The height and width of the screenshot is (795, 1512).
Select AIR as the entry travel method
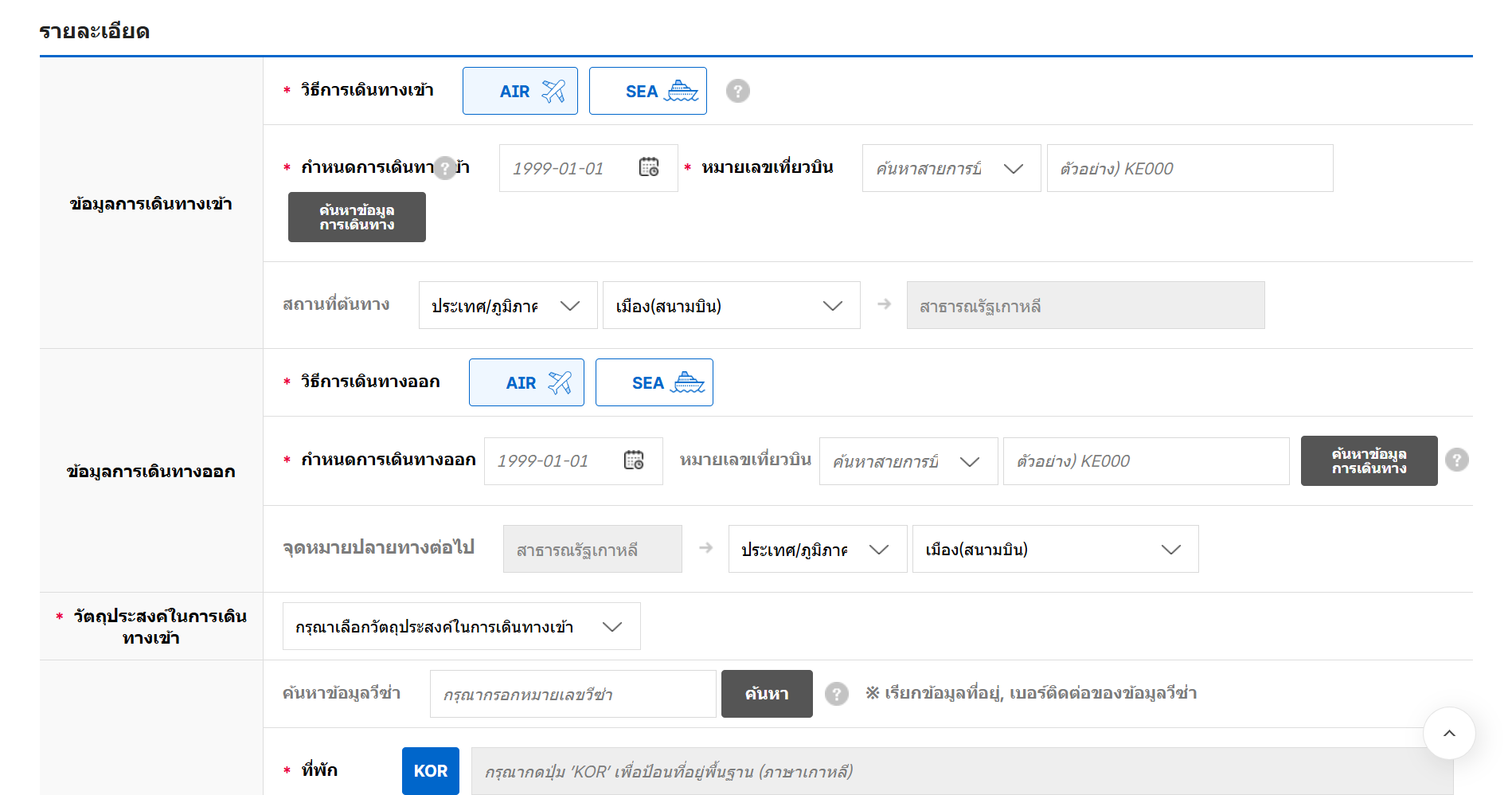point(520,91)
